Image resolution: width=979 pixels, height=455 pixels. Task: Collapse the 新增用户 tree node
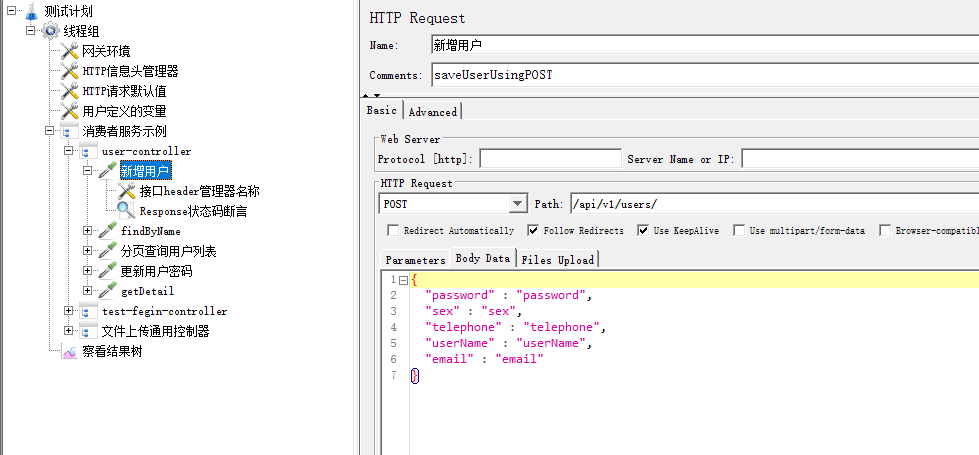pyautogui.click(x=88, y=170)
